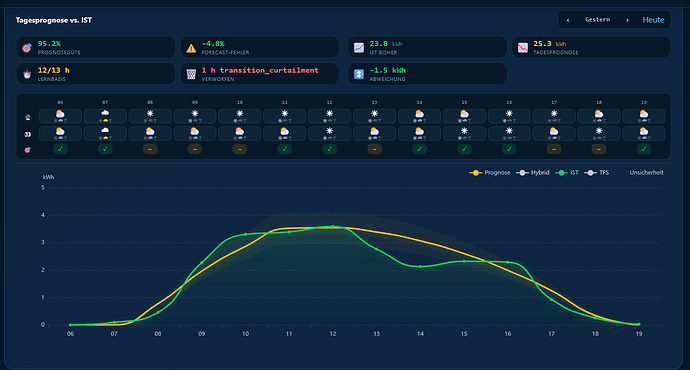Screen dimensions: 690x370
Task: Select the sunny weather icon for hour 12
Action: click(x=330, y=114)
